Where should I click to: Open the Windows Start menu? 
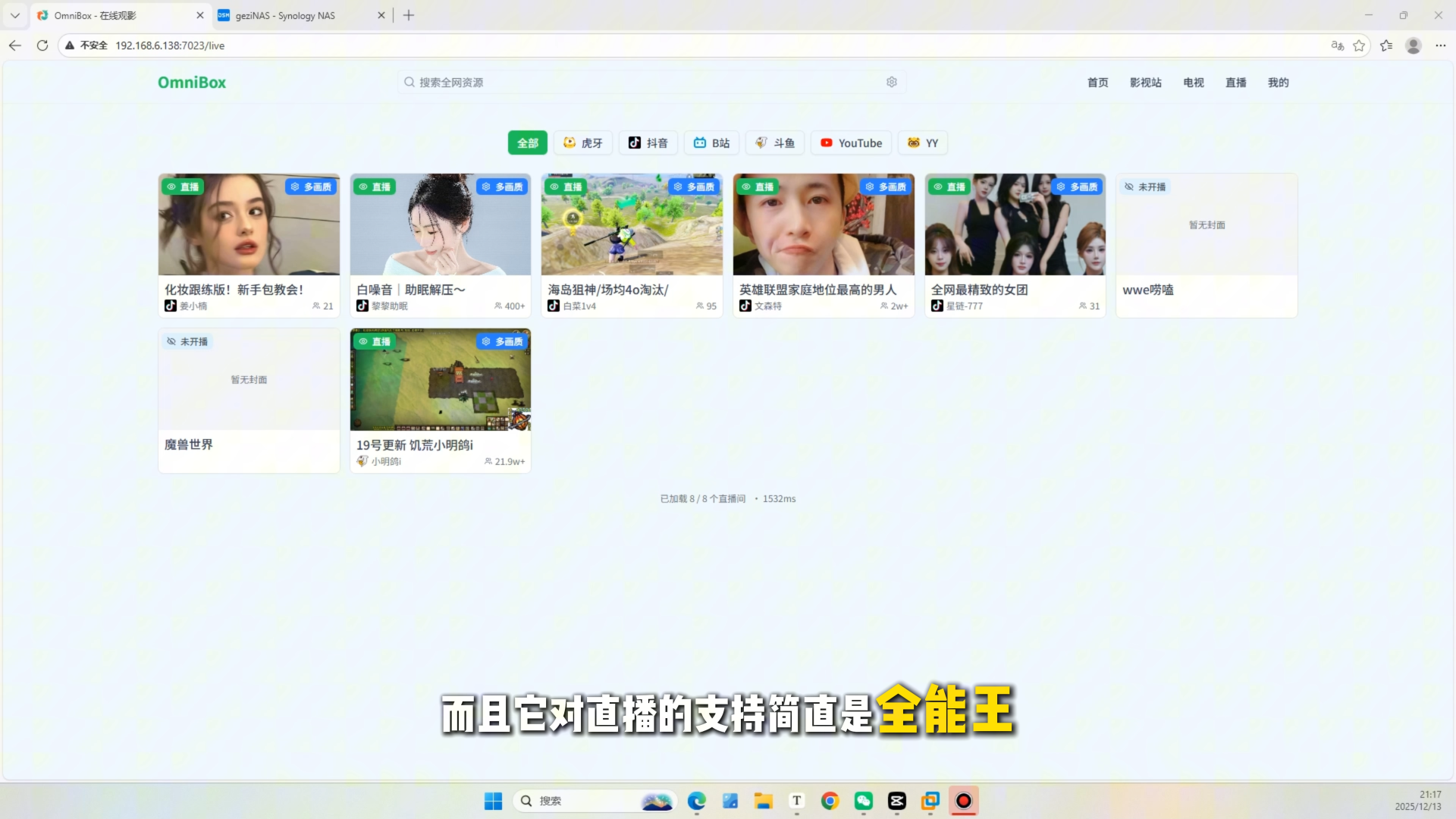tap(493, 801)
